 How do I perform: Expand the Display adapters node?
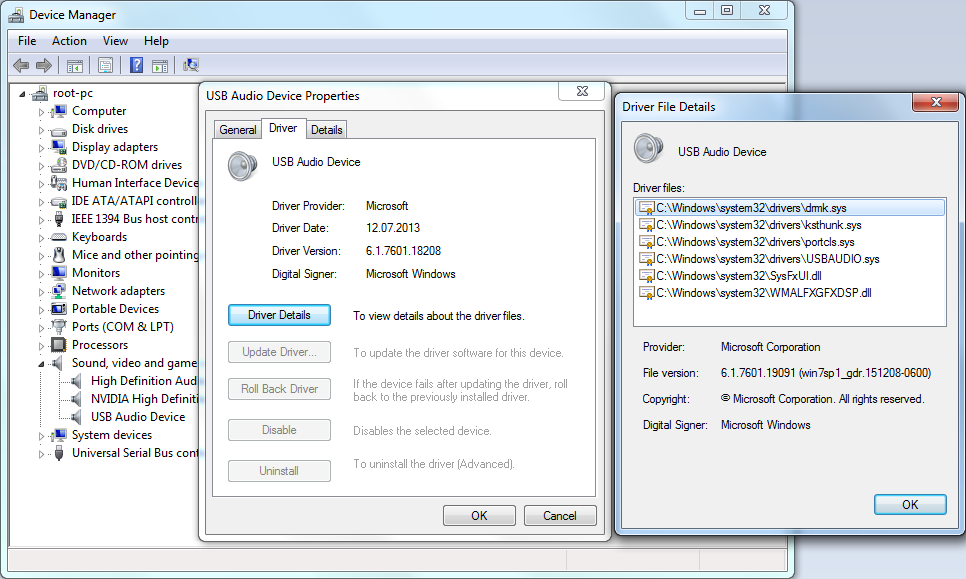42,148
